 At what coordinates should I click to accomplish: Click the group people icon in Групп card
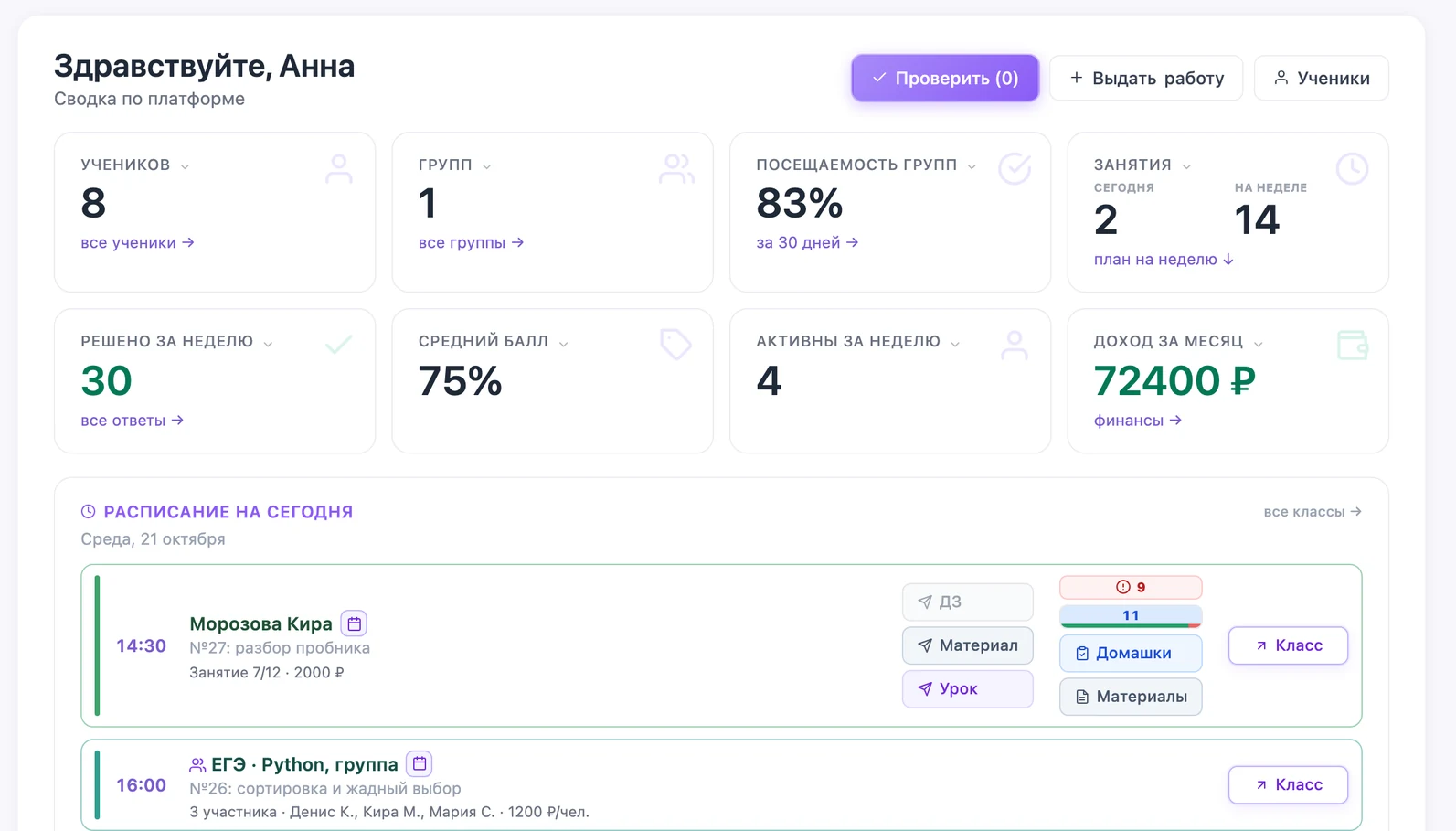pyautogui.click(x=676, y=168)
